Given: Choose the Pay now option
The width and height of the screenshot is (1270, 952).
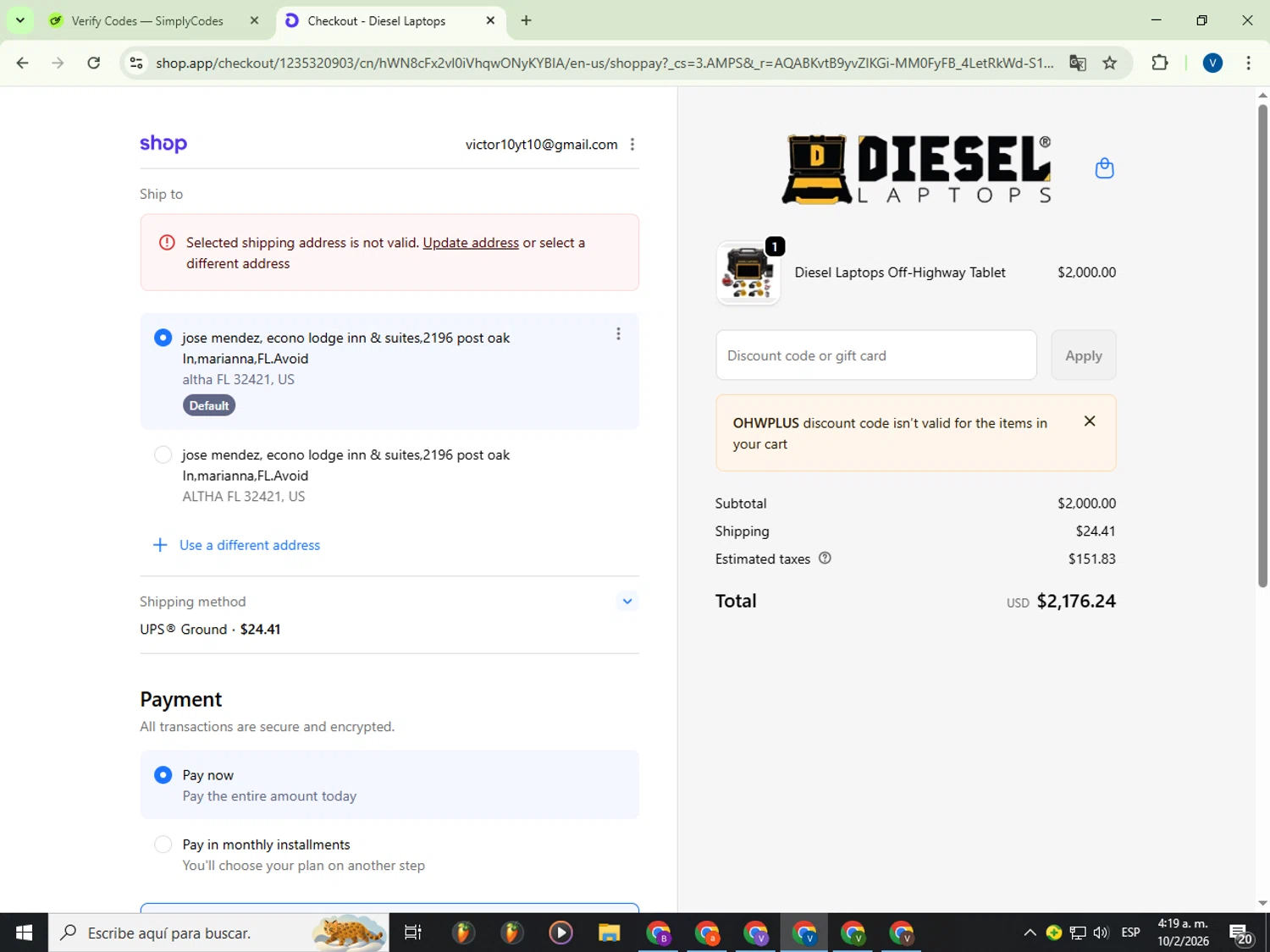Looking at the screenshot, I should 163,775.
